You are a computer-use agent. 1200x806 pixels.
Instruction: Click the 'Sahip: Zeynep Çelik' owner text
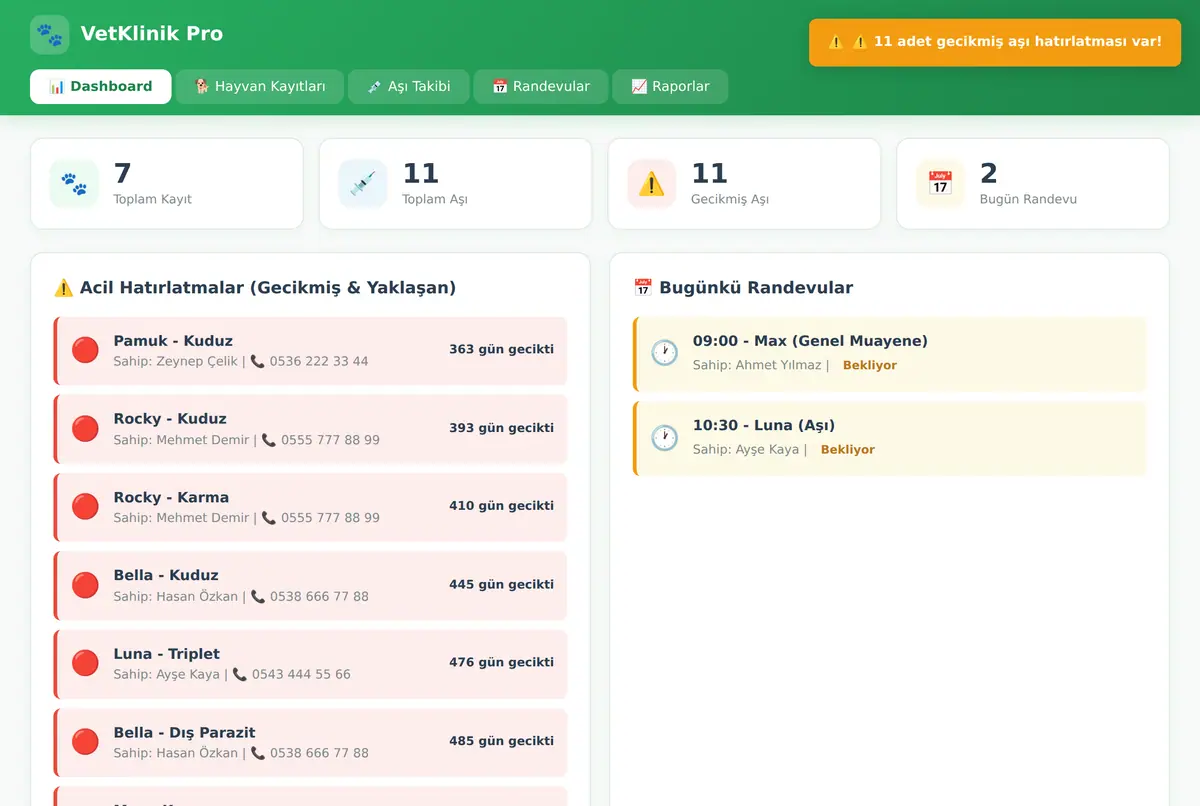pyautogui.click(x=176, y=361)
